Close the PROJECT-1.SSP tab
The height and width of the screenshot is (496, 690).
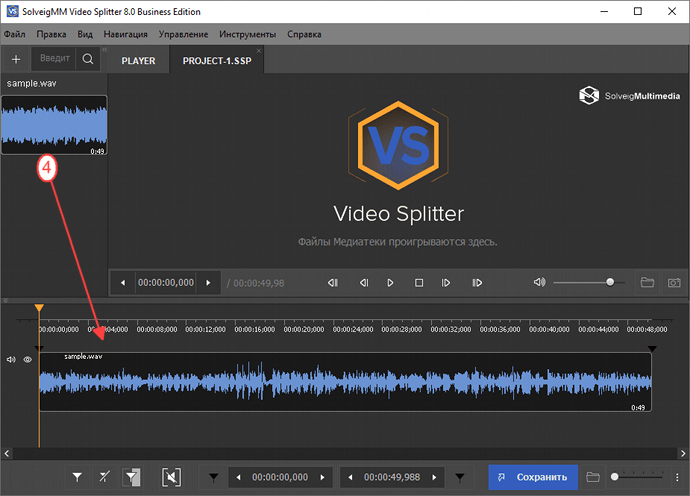[x=259, y=51]
